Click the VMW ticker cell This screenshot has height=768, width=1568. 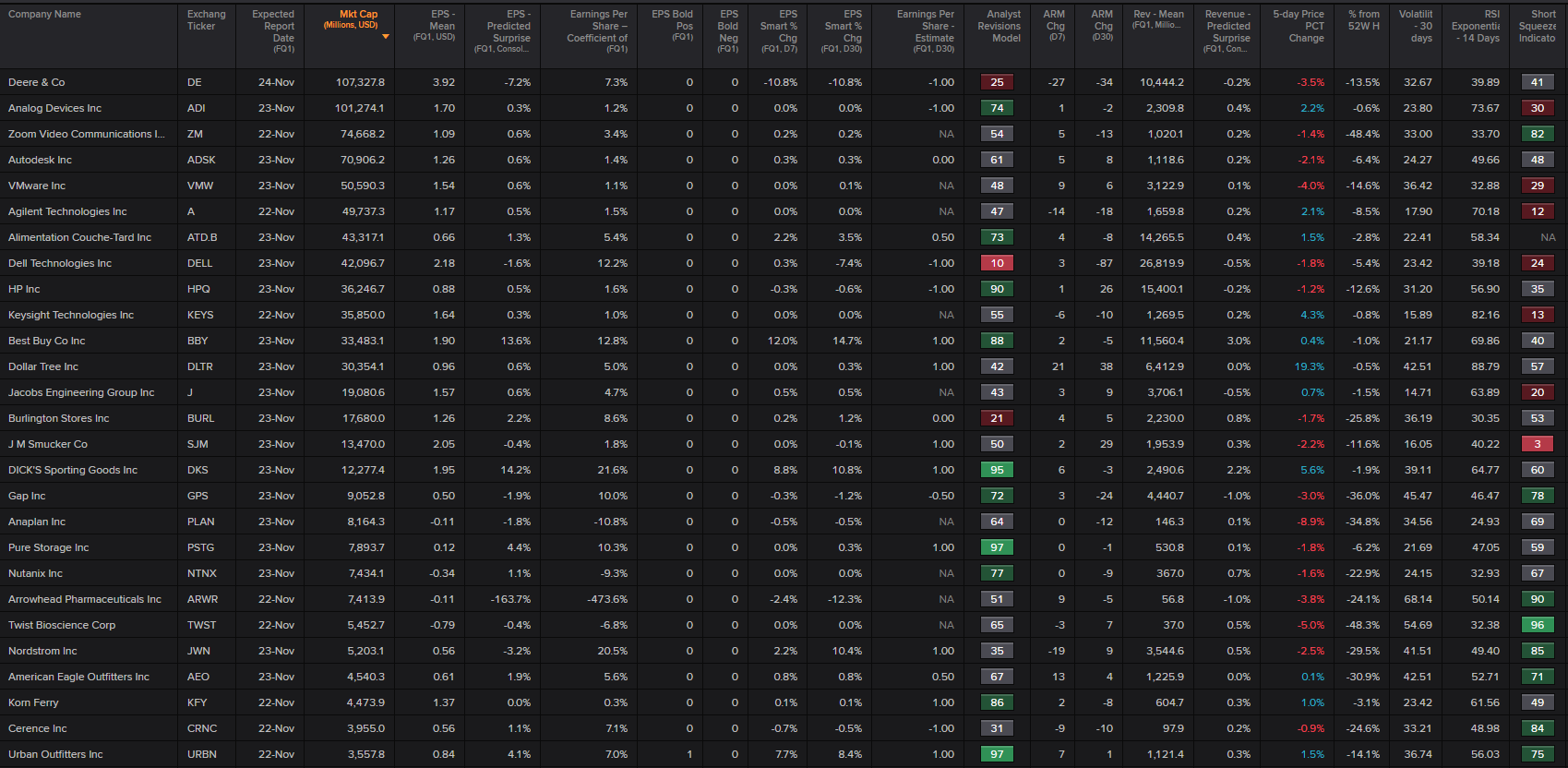pos(200,186)
